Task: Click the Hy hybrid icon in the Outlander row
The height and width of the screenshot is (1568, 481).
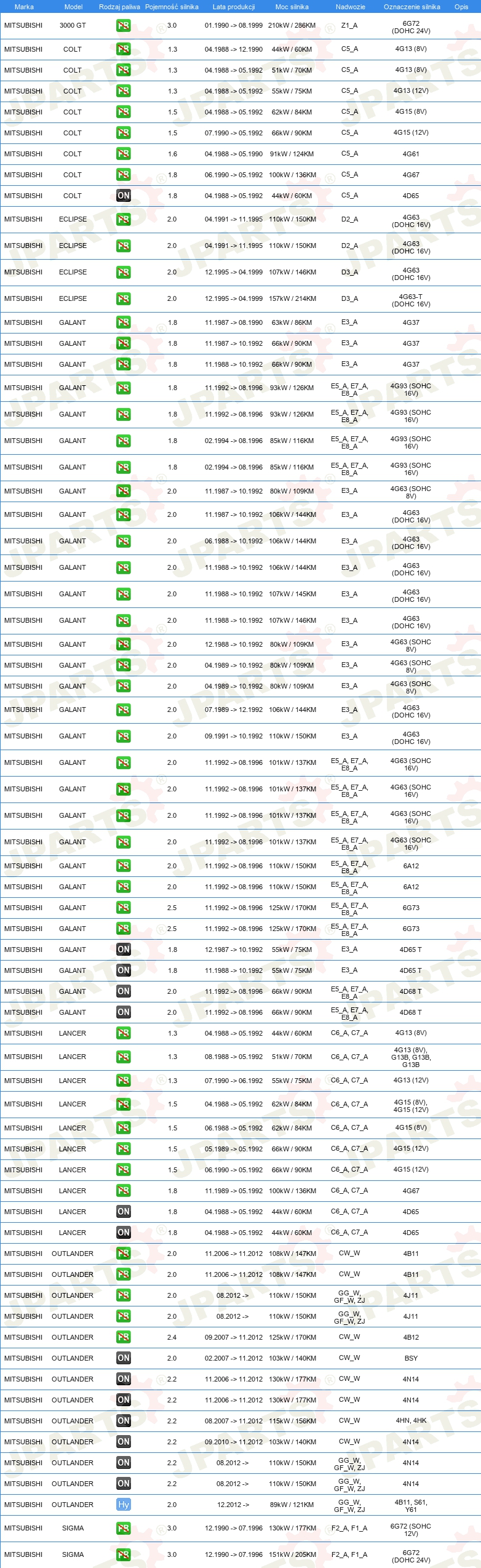Action: (123, 1504)
